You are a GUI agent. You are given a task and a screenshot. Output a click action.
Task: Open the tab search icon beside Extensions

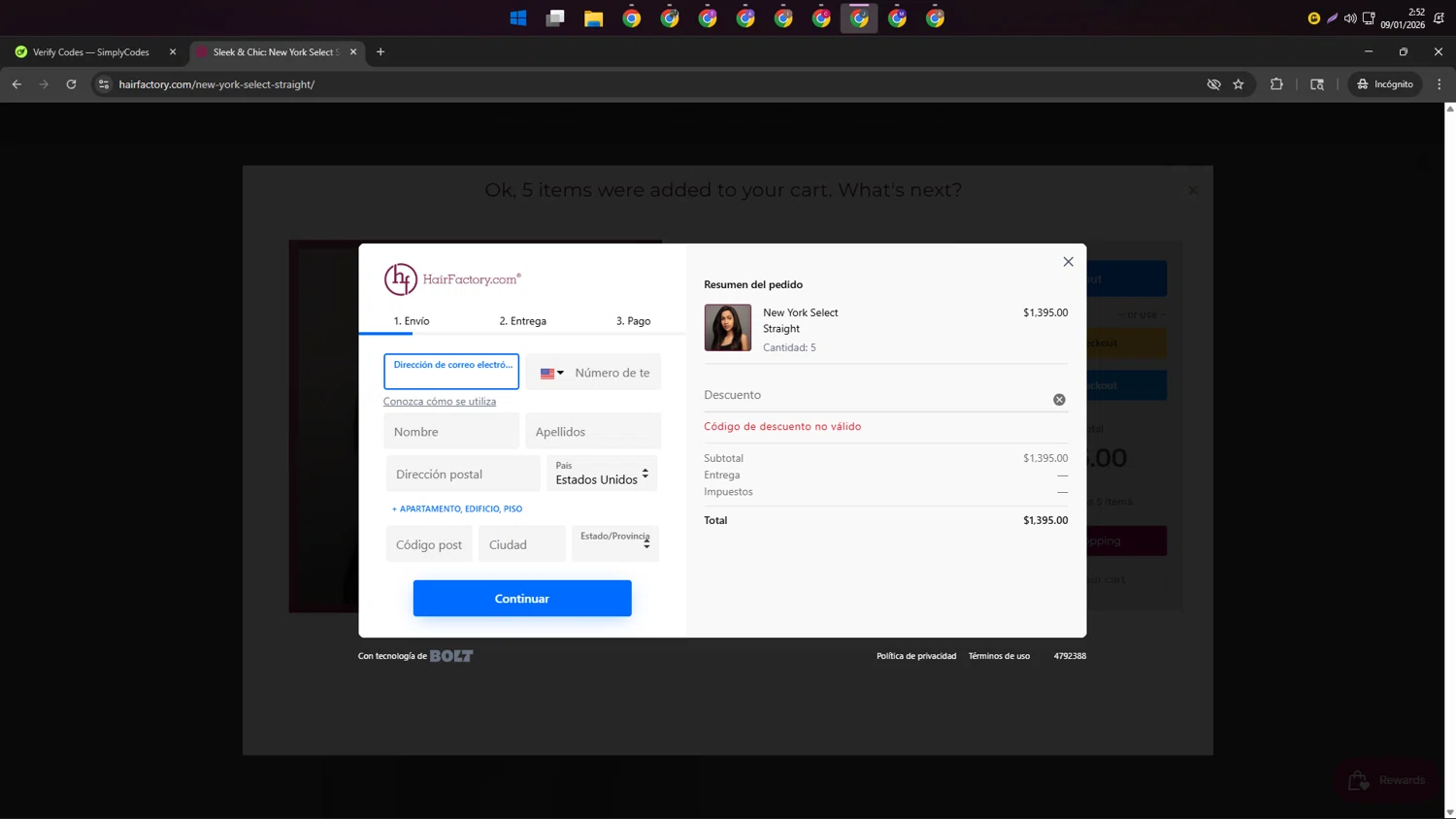[x=1317, y=84]
